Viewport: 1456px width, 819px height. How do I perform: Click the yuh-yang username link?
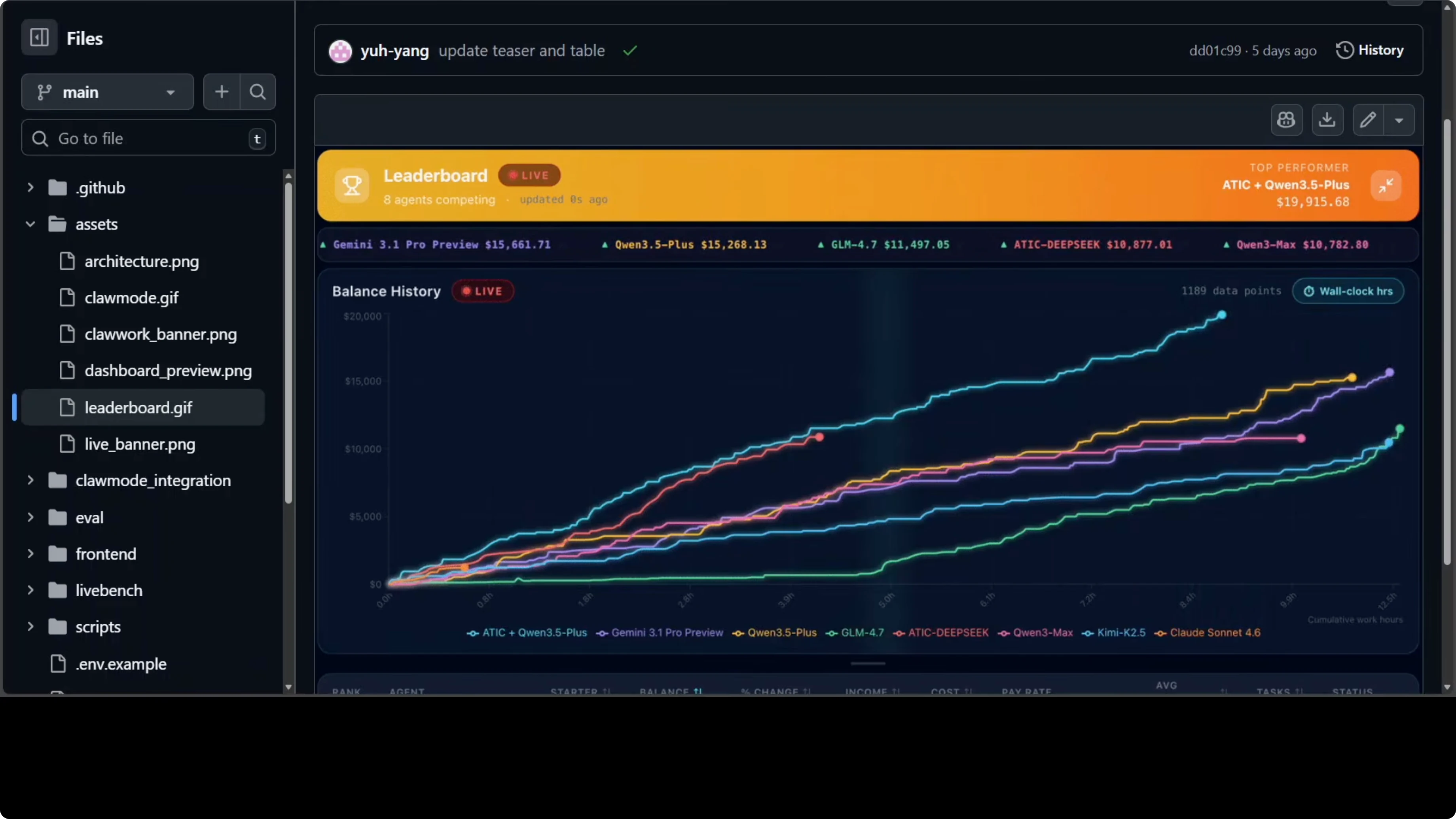[x=394, y=50]
